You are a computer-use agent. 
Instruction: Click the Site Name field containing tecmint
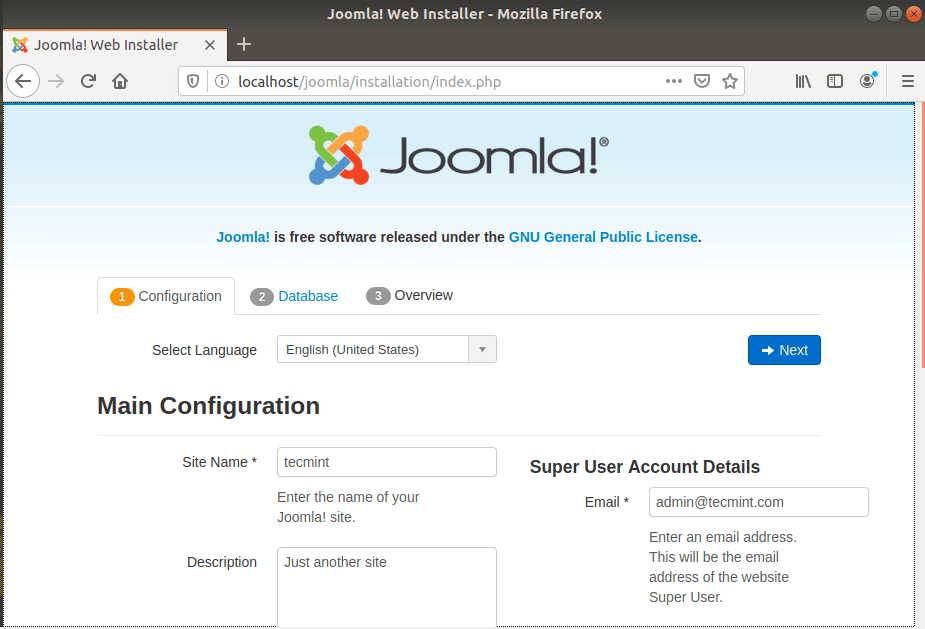(x=386, y=462)
